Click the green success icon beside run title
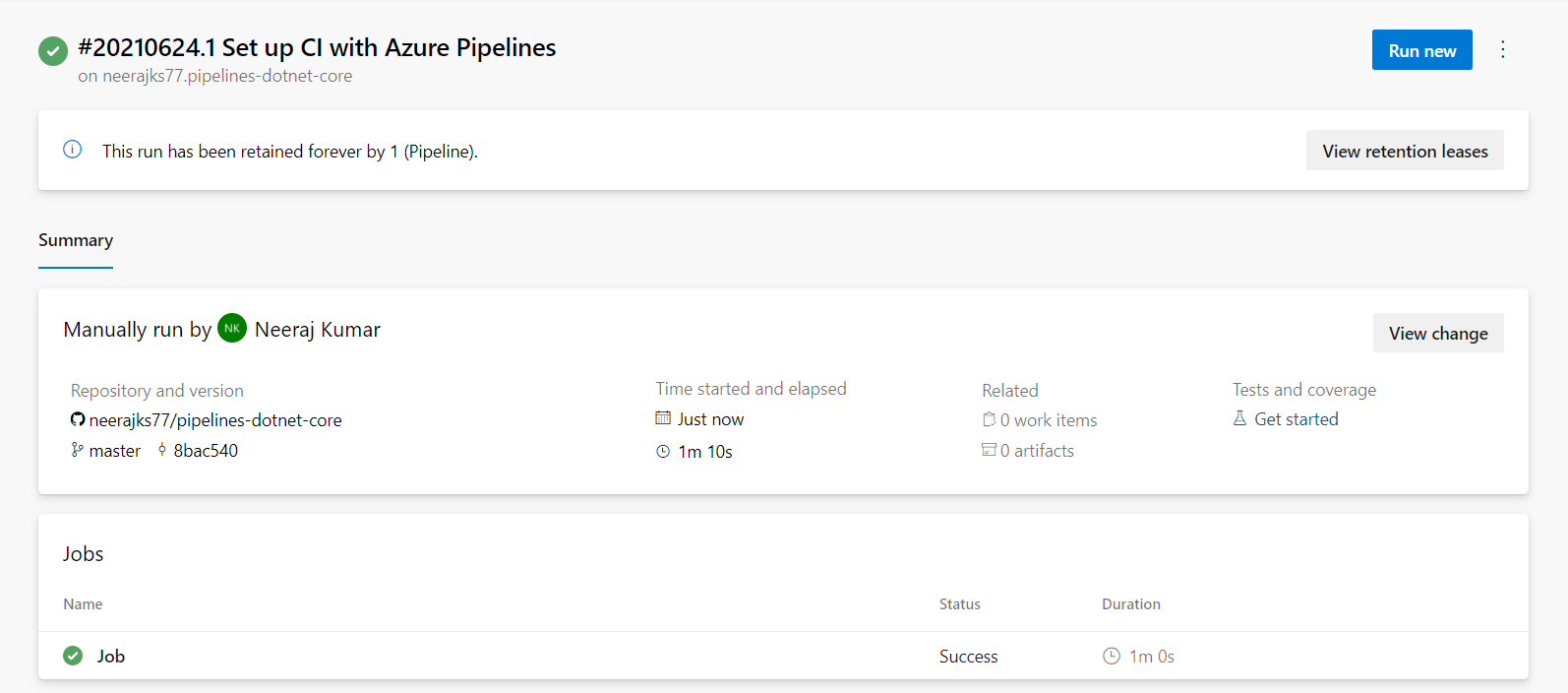 pyautogui.click(x=53, y=51)
